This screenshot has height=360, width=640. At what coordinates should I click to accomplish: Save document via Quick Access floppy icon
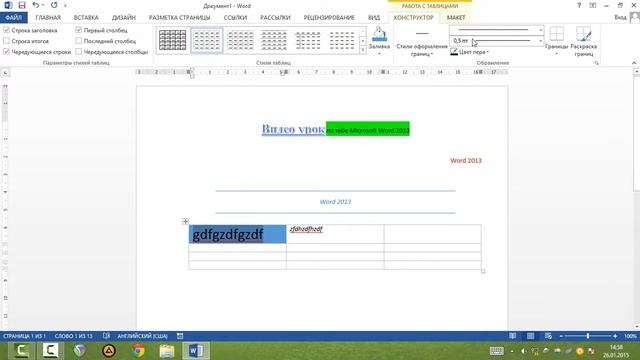point(22,5)
